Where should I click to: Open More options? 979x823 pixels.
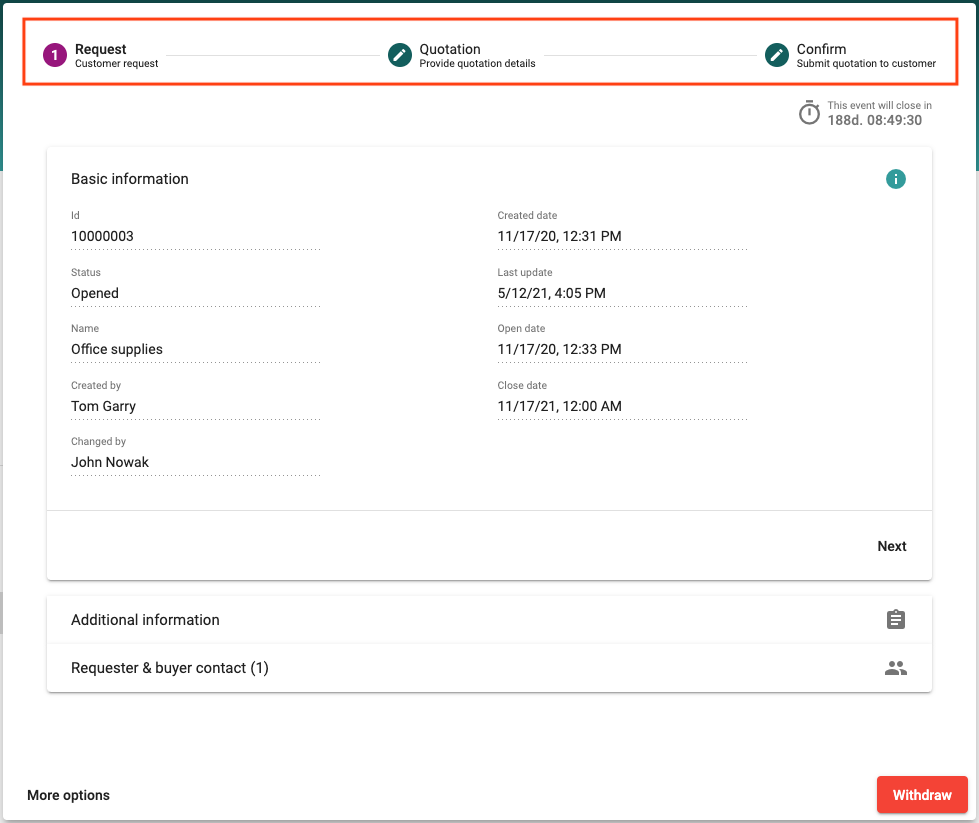point(68,795)
